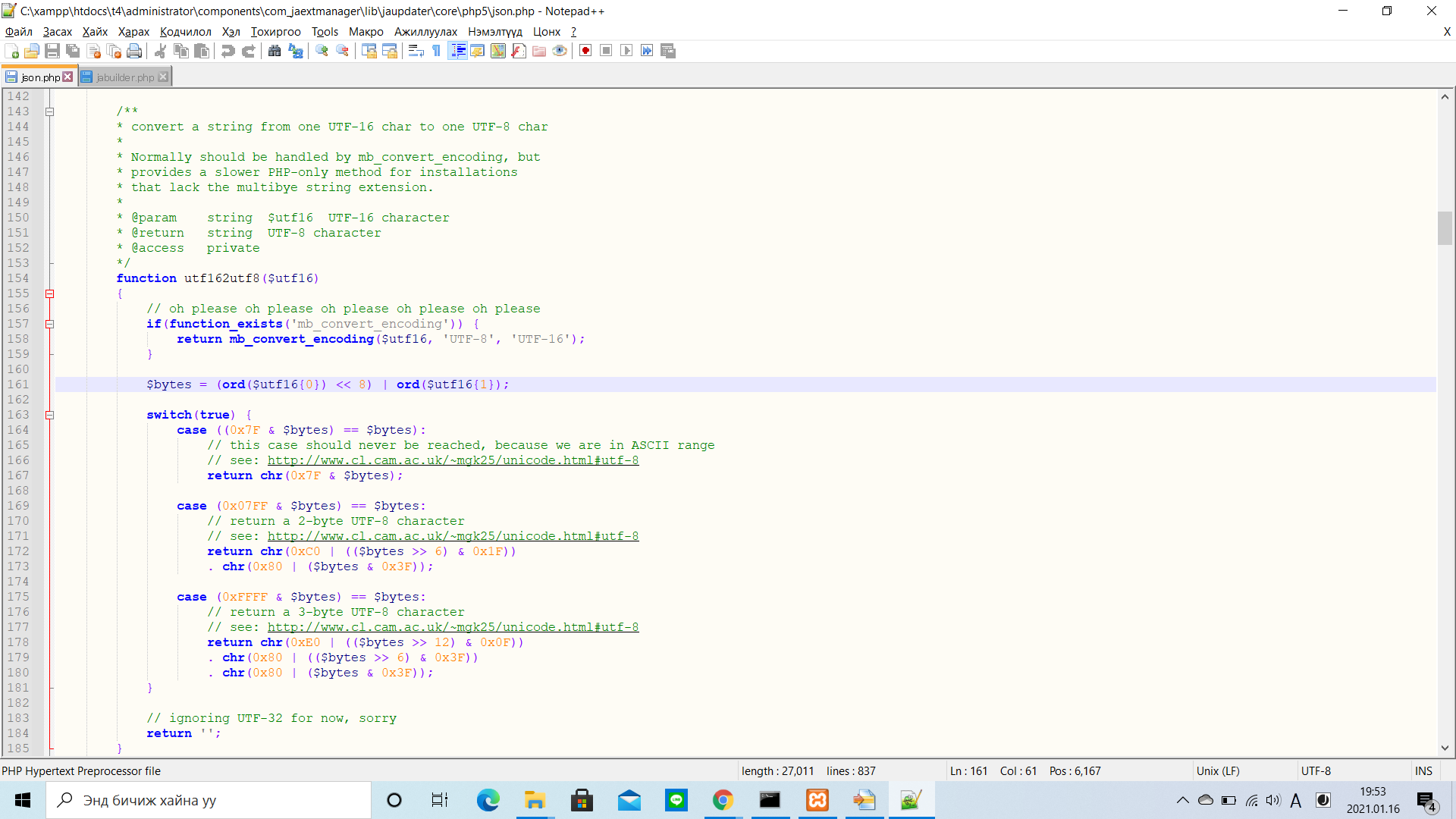Collapse the function body fold at line 155
This screenshot has width=1456, height=819.
[50, 293]
